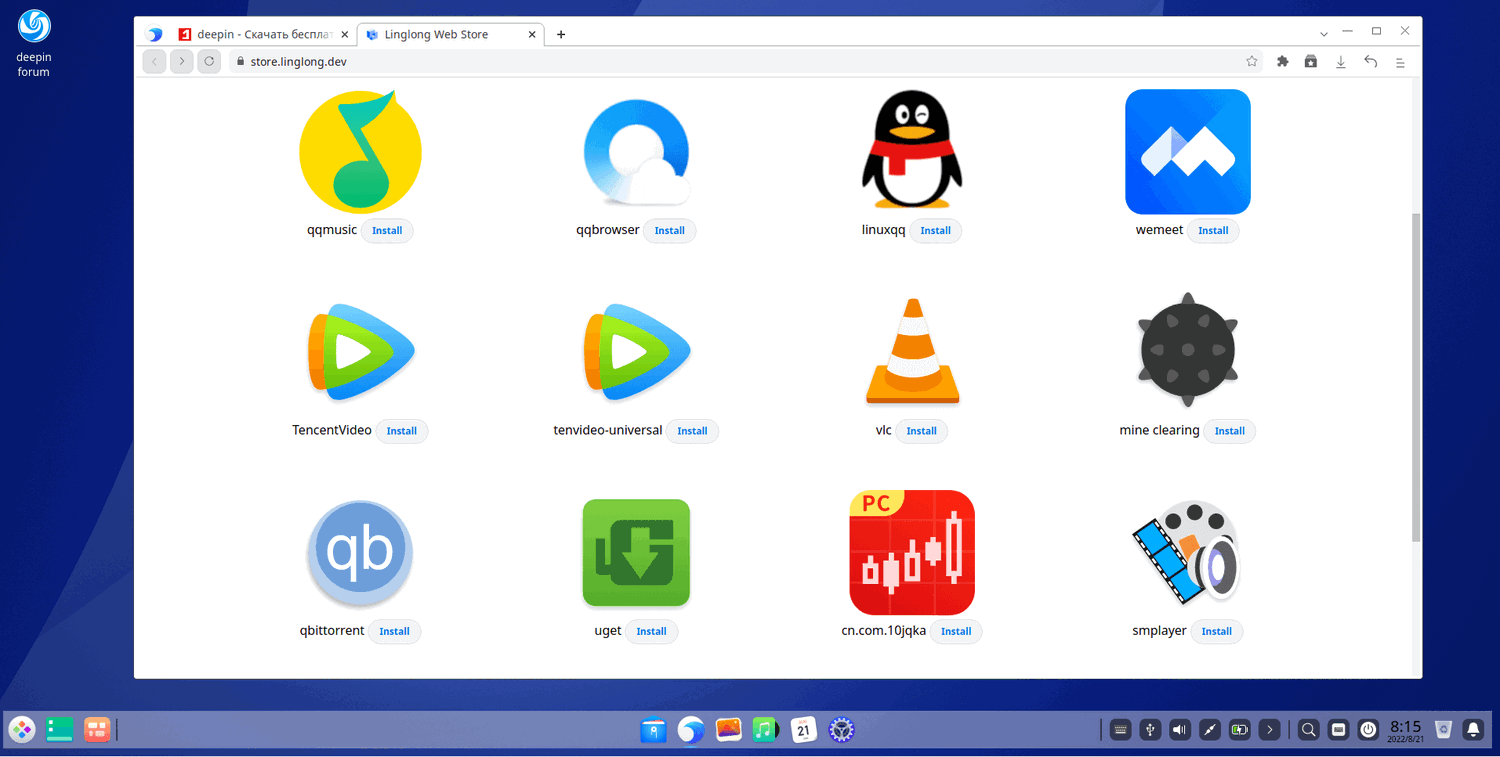Install qqmusic
The height and width of the screenshot is (757, 1500).
click(387, 230)
